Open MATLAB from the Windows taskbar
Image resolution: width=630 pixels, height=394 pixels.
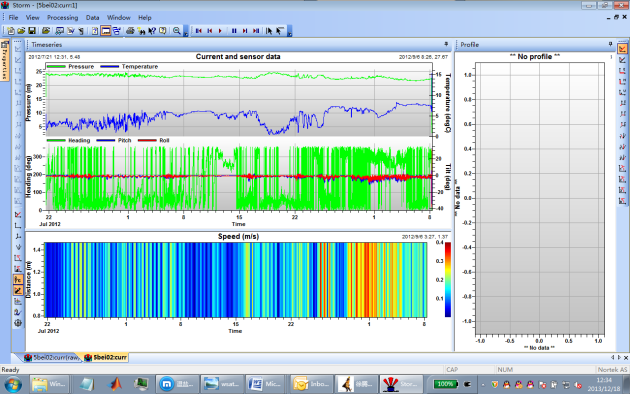pyautogui.click(x=115, y=384)
